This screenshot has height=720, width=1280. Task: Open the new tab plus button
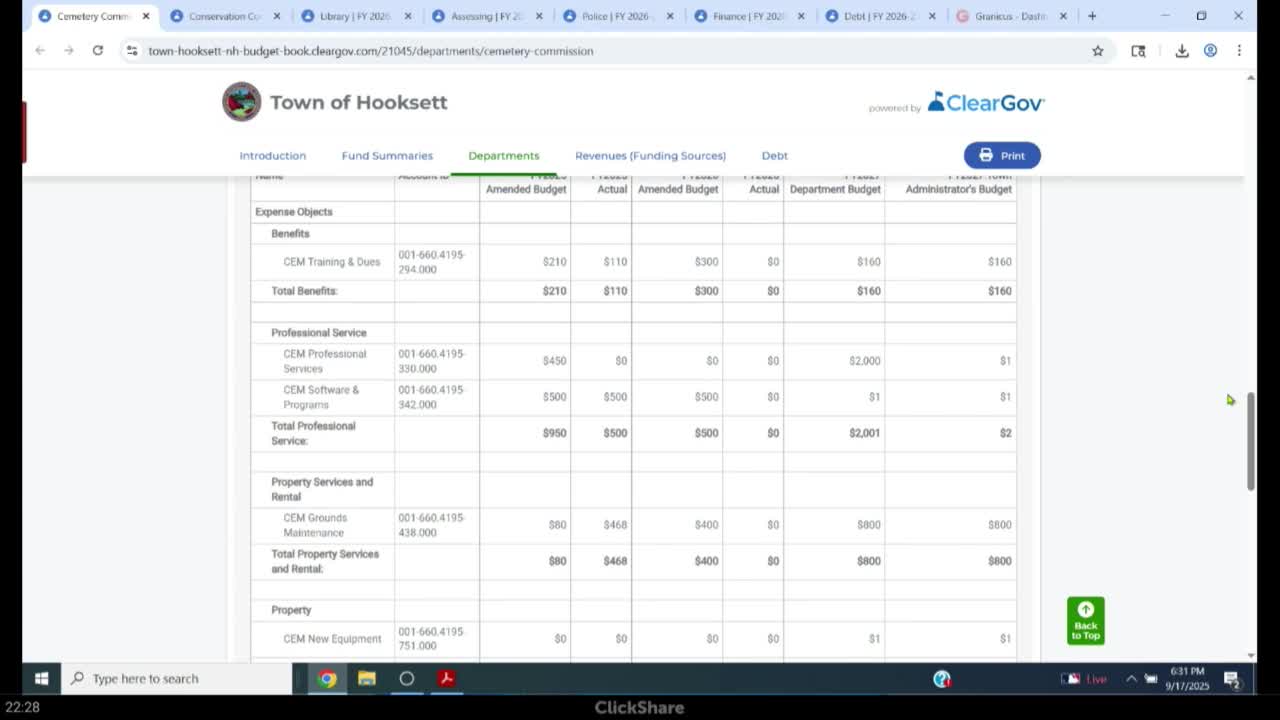coord(1092,16)
